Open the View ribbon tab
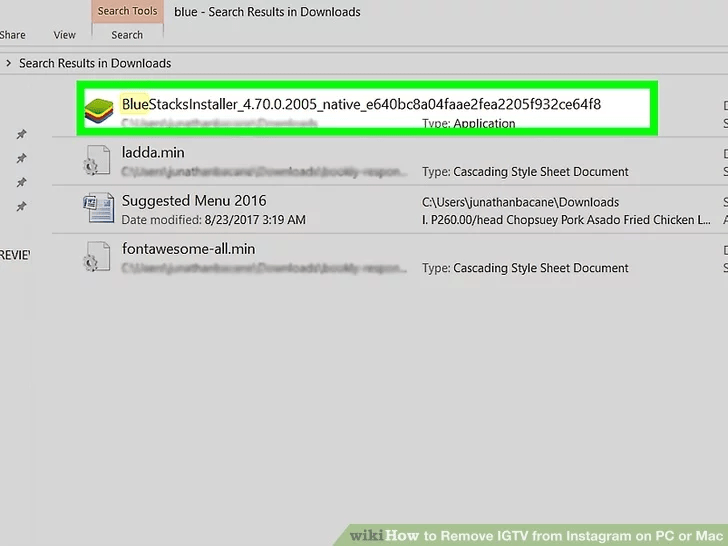The width and height of the screenshot is (728, 546). [65, 35]
